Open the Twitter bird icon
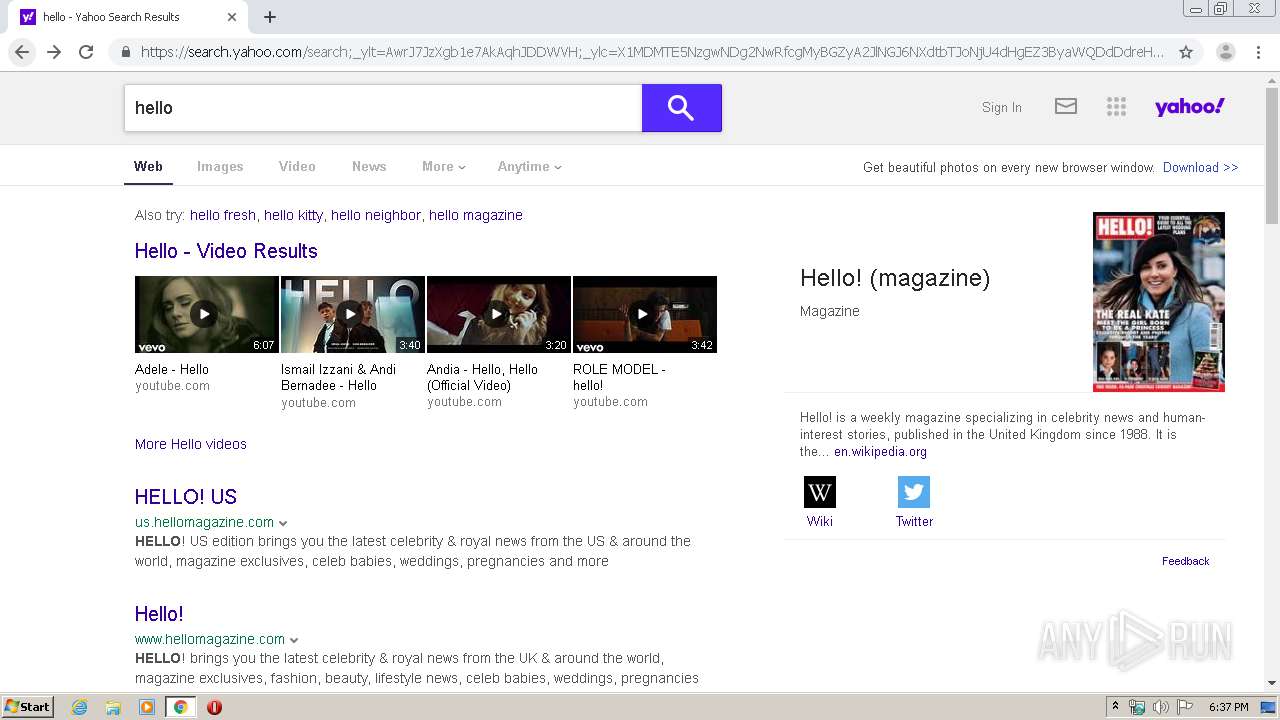The image size is (1280, 720). tap(914, 492)
